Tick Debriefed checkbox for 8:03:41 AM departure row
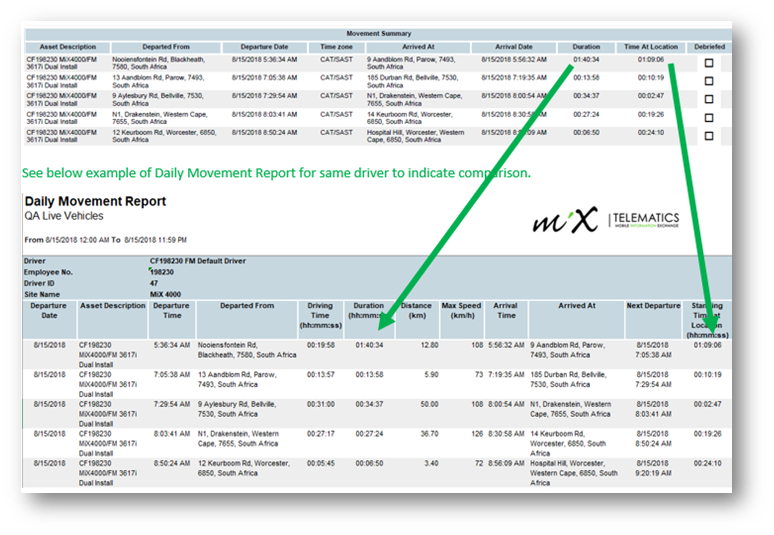Viewport: 774px width, 535px height. point(709,117)
